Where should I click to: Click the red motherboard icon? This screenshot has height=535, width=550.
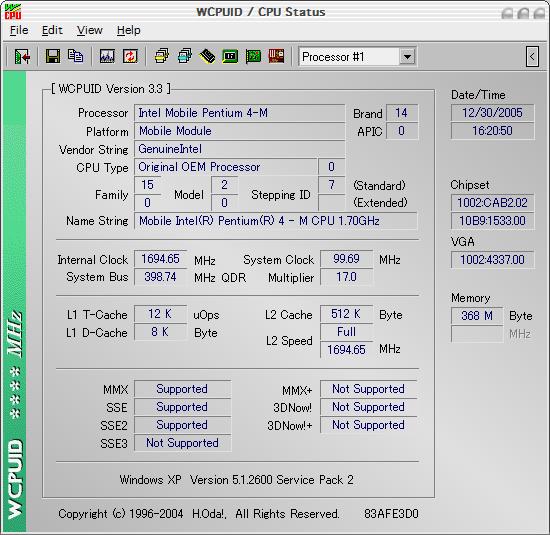coord(276,56)
